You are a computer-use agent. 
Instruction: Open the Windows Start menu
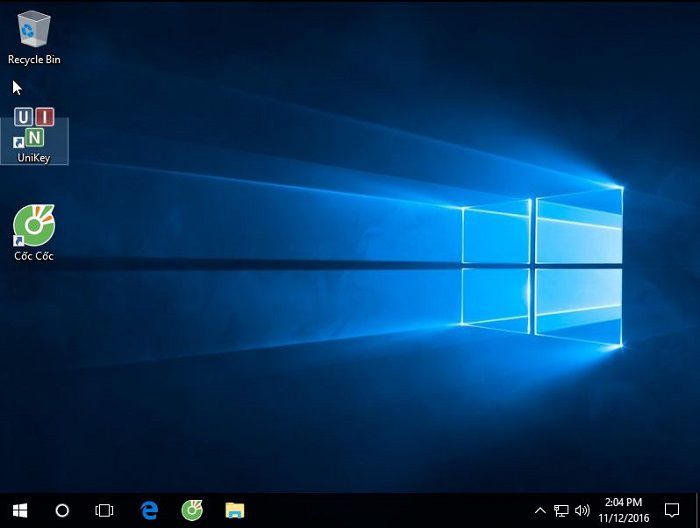pyautogui.click(x=20, y=511)
